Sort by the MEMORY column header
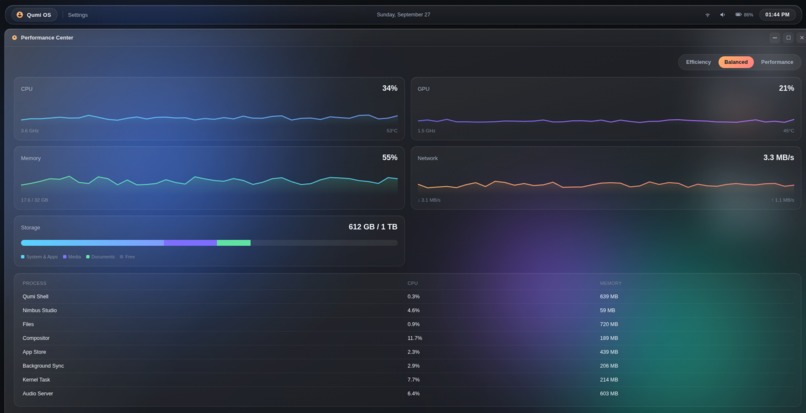The image size is (806, 413). pos(611,283)
